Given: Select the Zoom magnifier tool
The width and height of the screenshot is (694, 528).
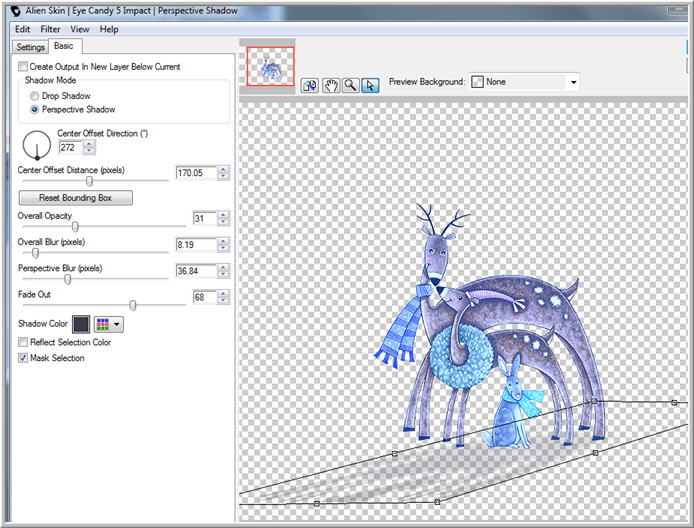Looking at the screenshot, I should tap(351, 85).
